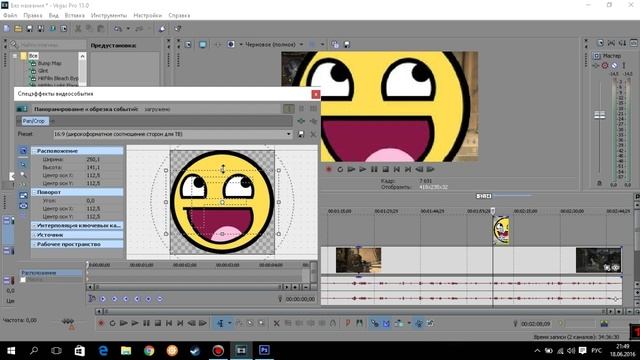Click the loop playback icon on main transport
Image resolution: width=640 pixels, height=360 pixels.
112,323
